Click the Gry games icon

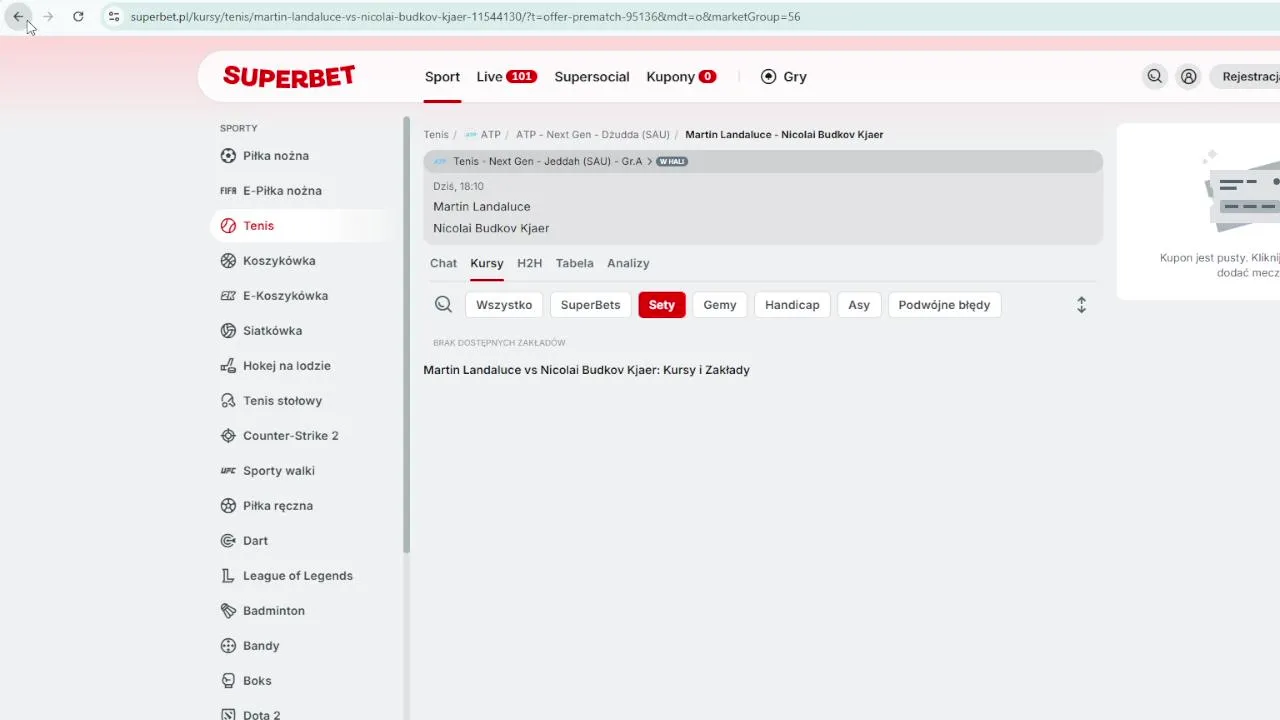pos(768,76)
